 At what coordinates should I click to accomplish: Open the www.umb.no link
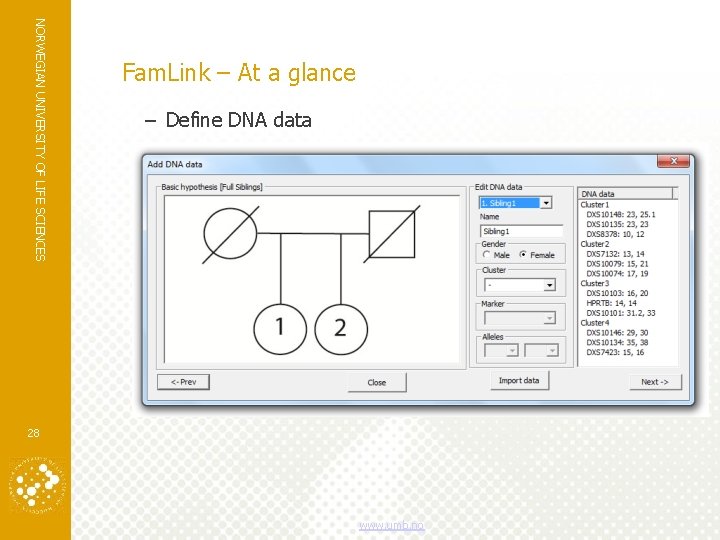click(x=392, y=526)
